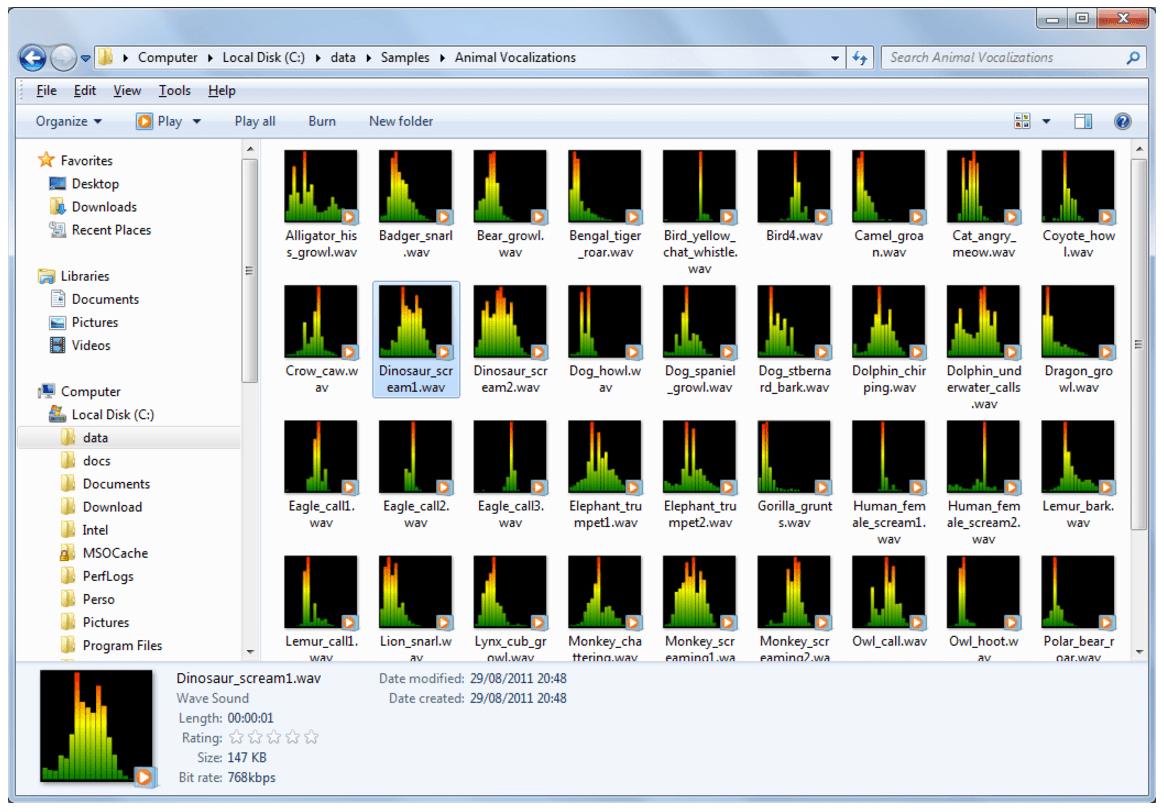Select Elephant_trumpet1.wav file icon
The image size is (1164, 812).
(605, 457)
